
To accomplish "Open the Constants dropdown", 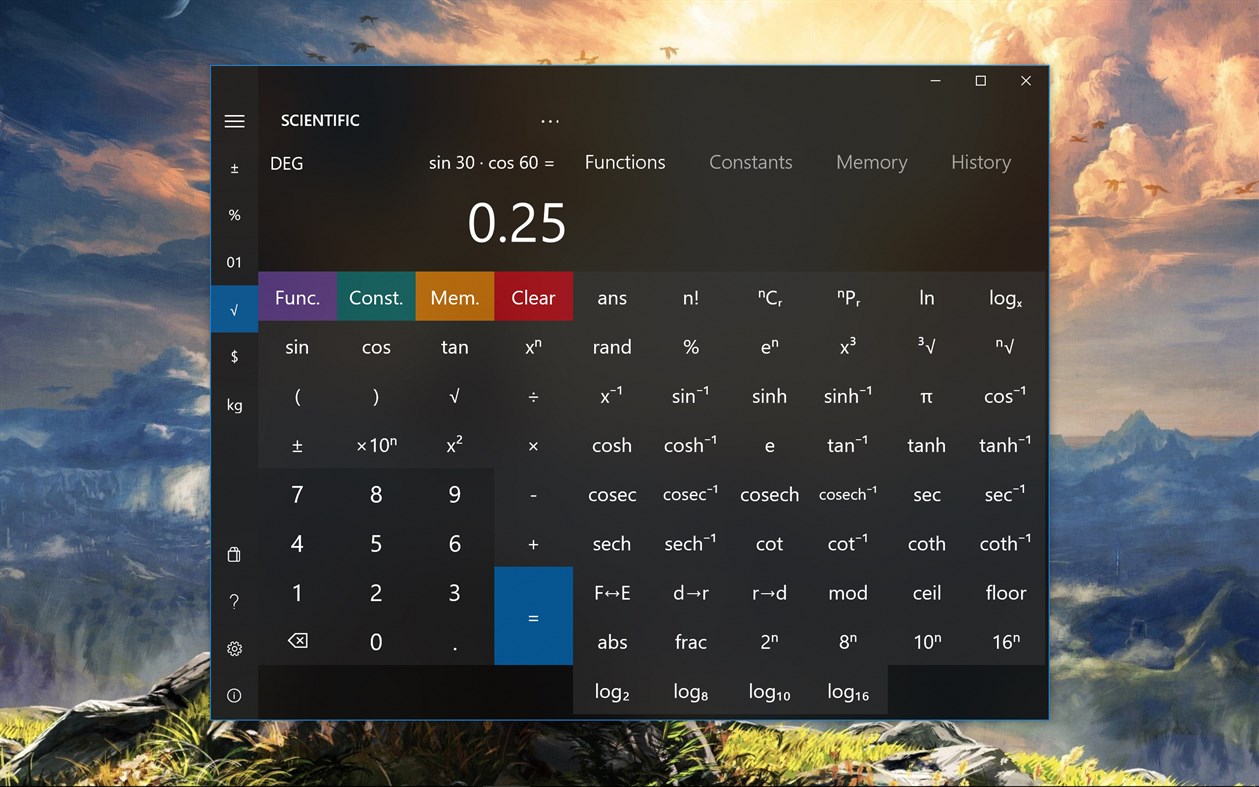I will click(750, 162).
